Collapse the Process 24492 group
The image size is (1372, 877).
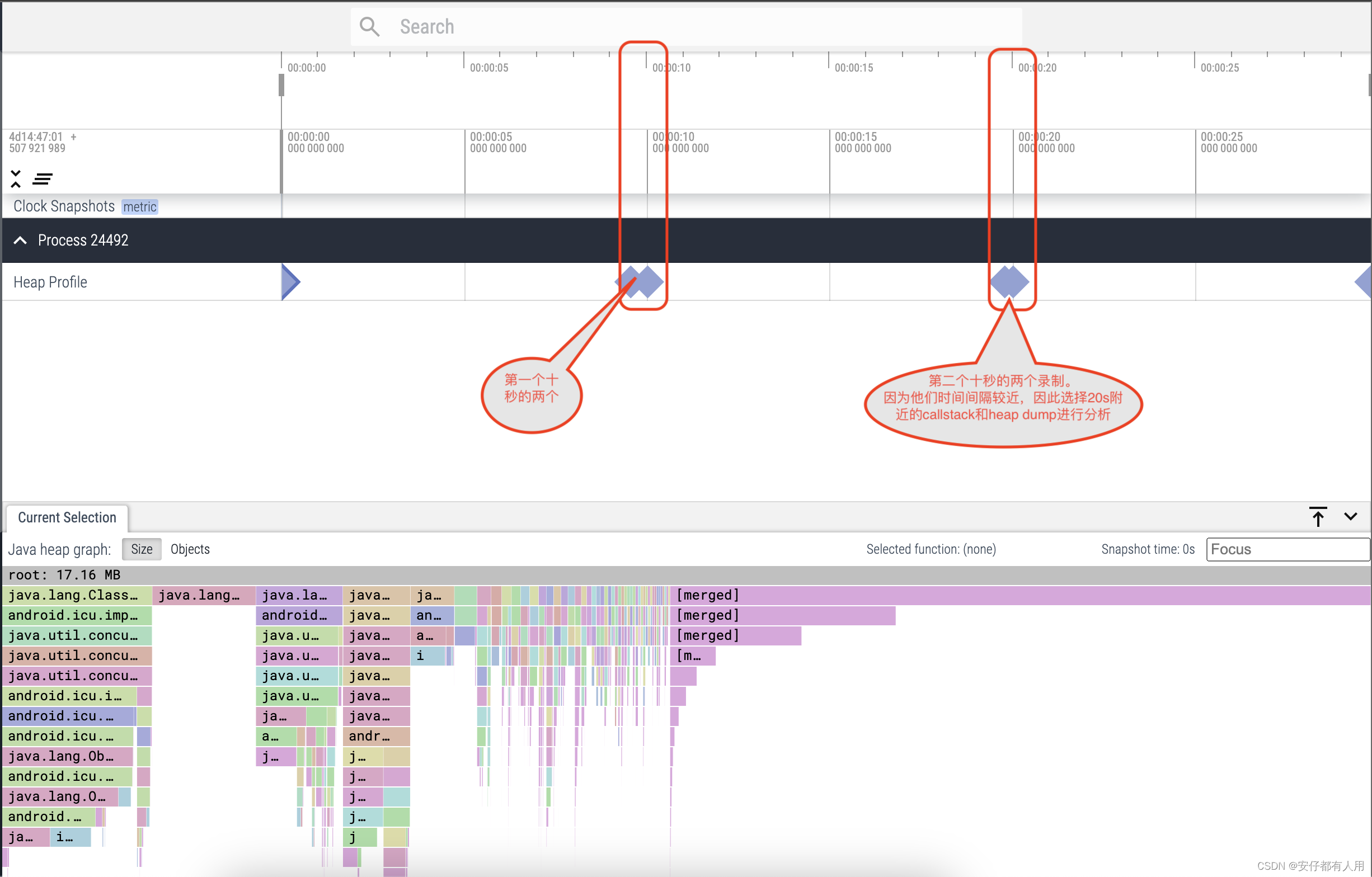pyautogui.click(x=20, y=241)
